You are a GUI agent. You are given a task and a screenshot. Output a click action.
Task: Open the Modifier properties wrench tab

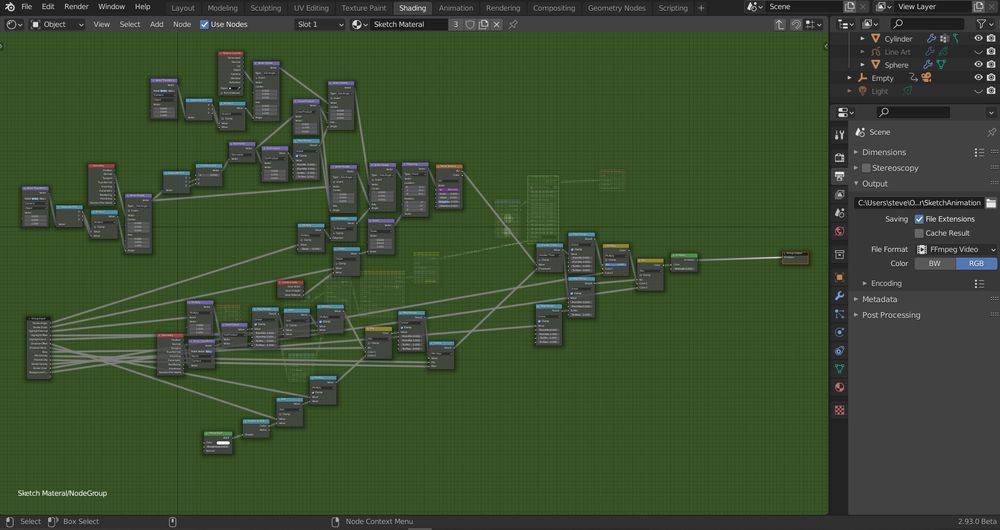839,296
